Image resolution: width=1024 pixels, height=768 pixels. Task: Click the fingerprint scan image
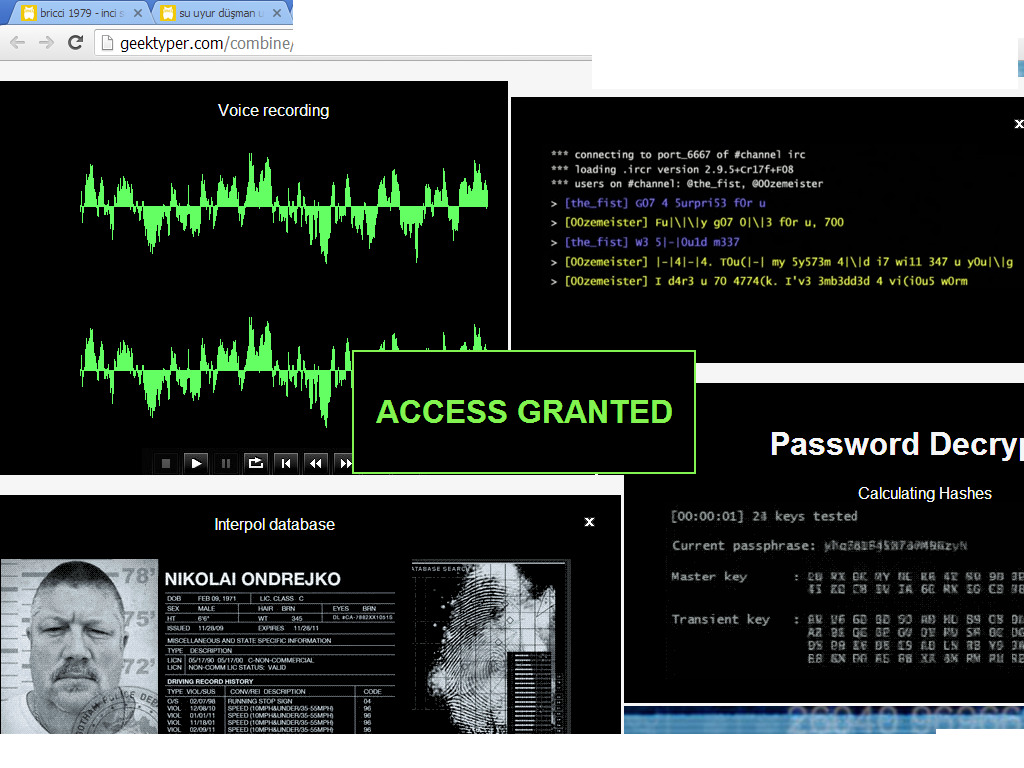[491, 647]
